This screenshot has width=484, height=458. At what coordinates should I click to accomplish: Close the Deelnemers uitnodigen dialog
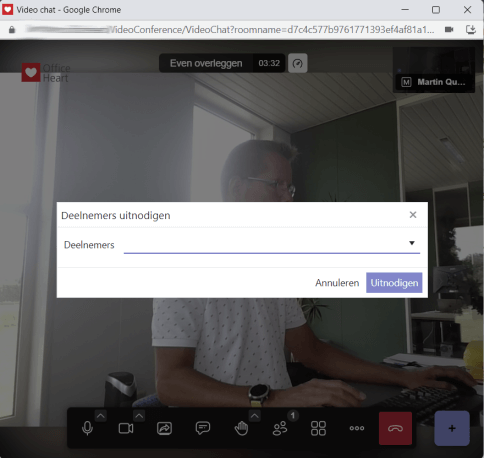pyautogui.click(x=413, y=215)
